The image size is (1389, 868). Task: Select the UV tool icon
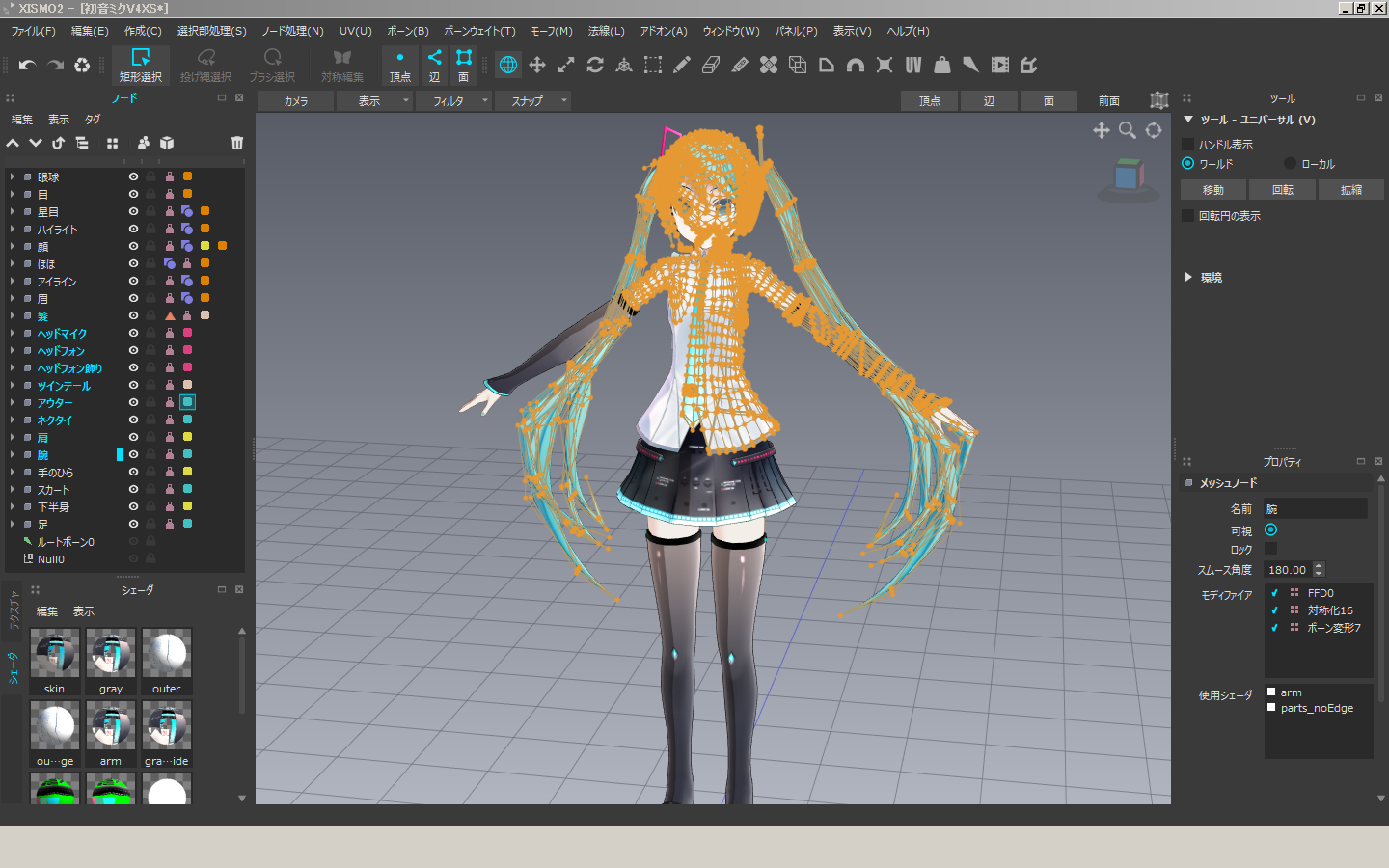tap(913, 65)
